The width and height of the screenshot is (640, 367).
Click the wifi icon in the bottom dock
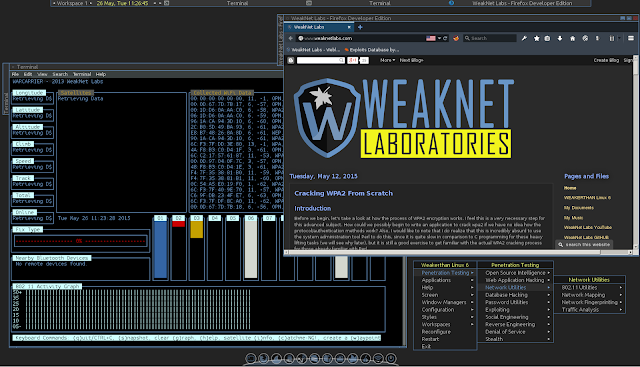click(378, 358)
